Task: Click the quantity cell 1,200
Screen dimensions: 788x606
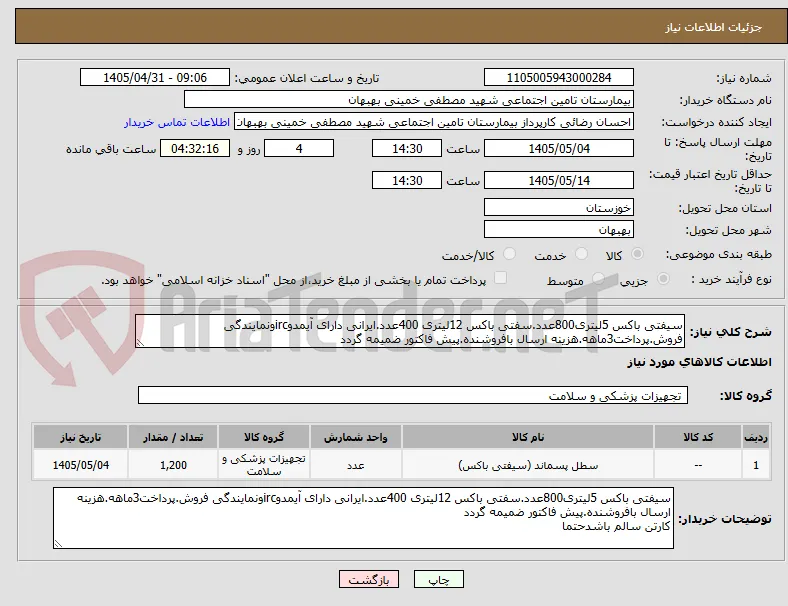Action: (x=173, y=465)
